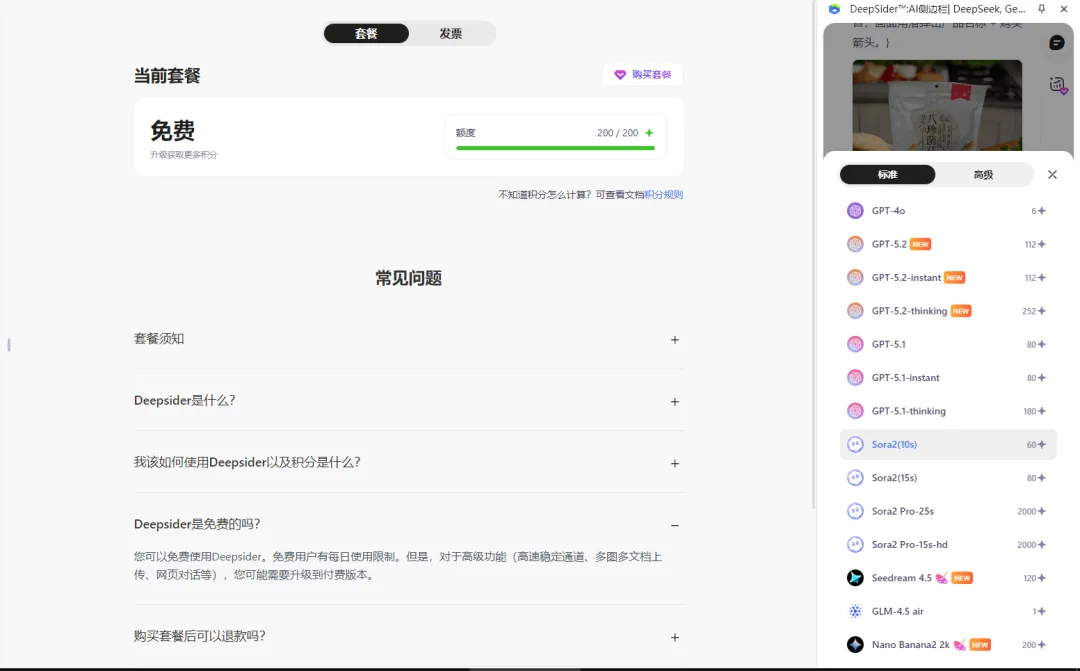Viewport: 1080px width, 671px height.
Task: Click the GPT-5.2-instant model icon
Action: coord(855,278)
